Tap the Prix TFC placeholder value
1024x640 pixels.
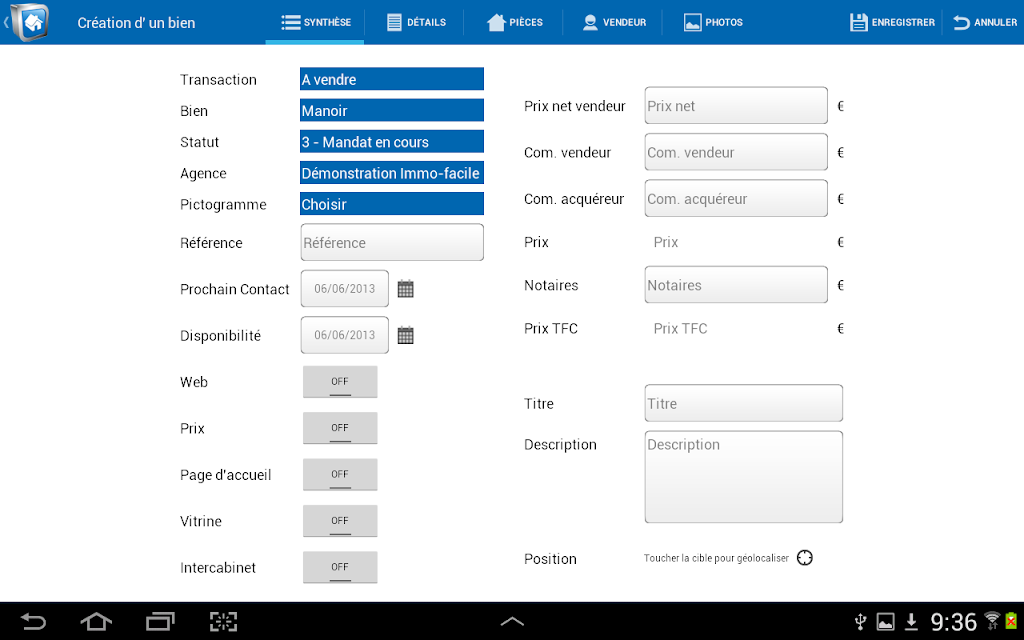[x=680, y=328]
